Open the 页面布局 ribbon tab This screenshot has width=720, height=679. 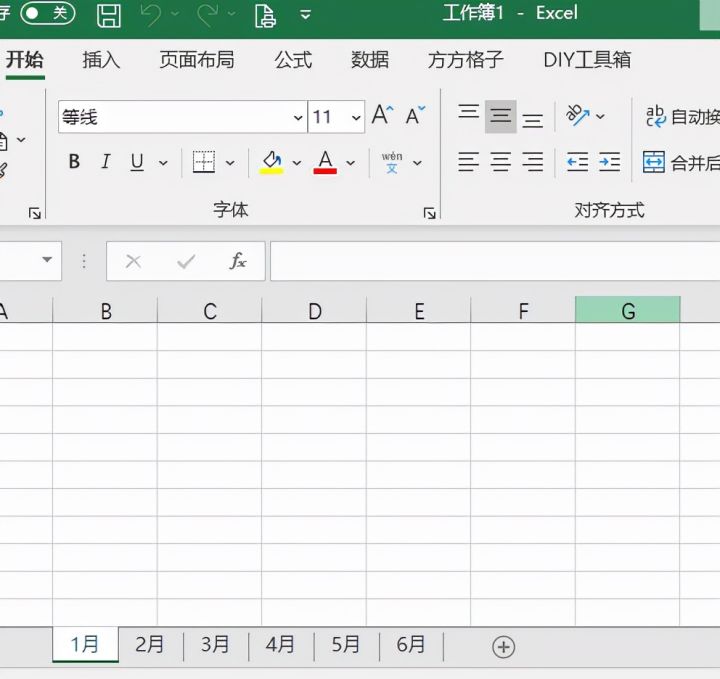[x=197, y=60]
